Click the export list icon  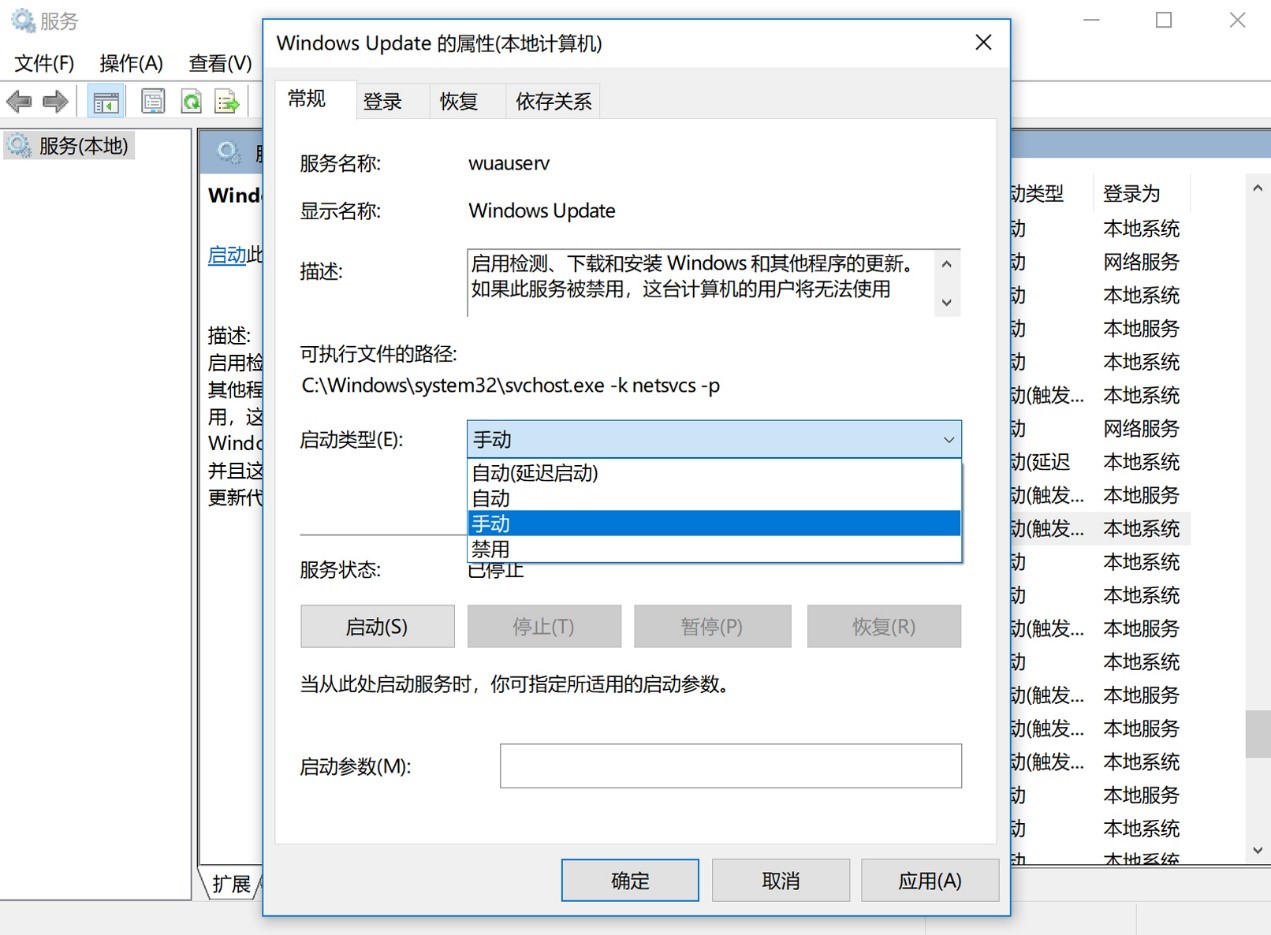pos(226,100)
